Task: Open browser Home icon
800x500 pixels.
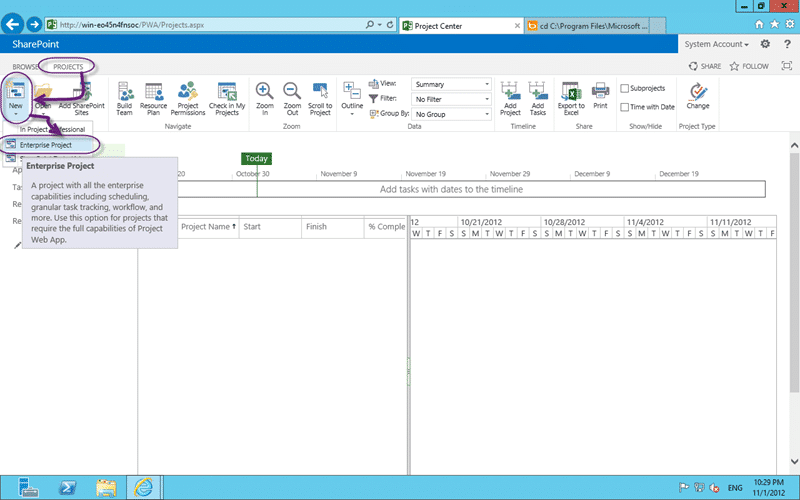Action: point(759,24)
